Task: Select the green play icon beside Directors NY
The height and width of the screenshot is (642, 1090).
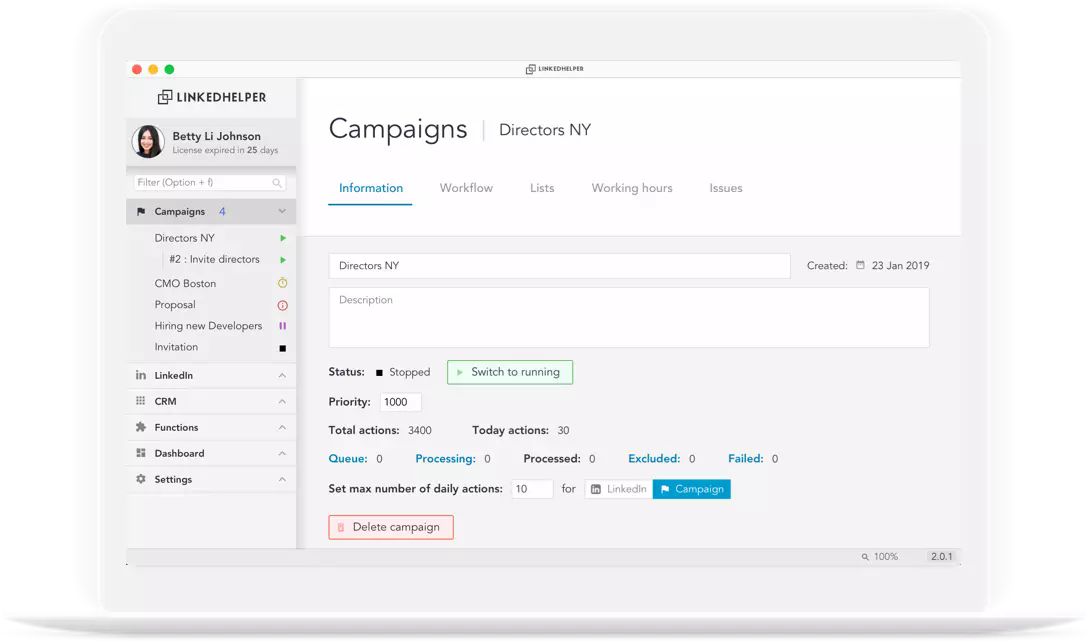Action: click(283, 238)
